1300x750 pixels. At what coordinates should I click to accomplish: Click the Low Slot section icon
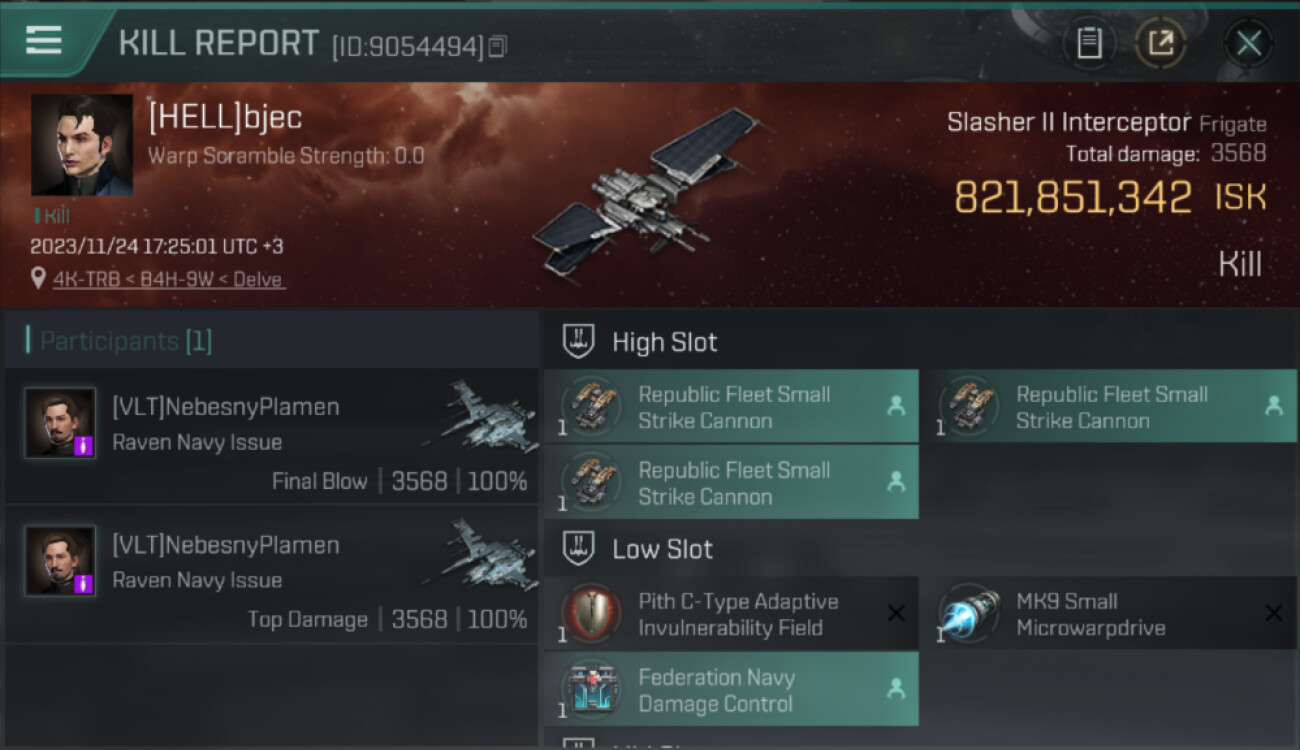point(579,548)
